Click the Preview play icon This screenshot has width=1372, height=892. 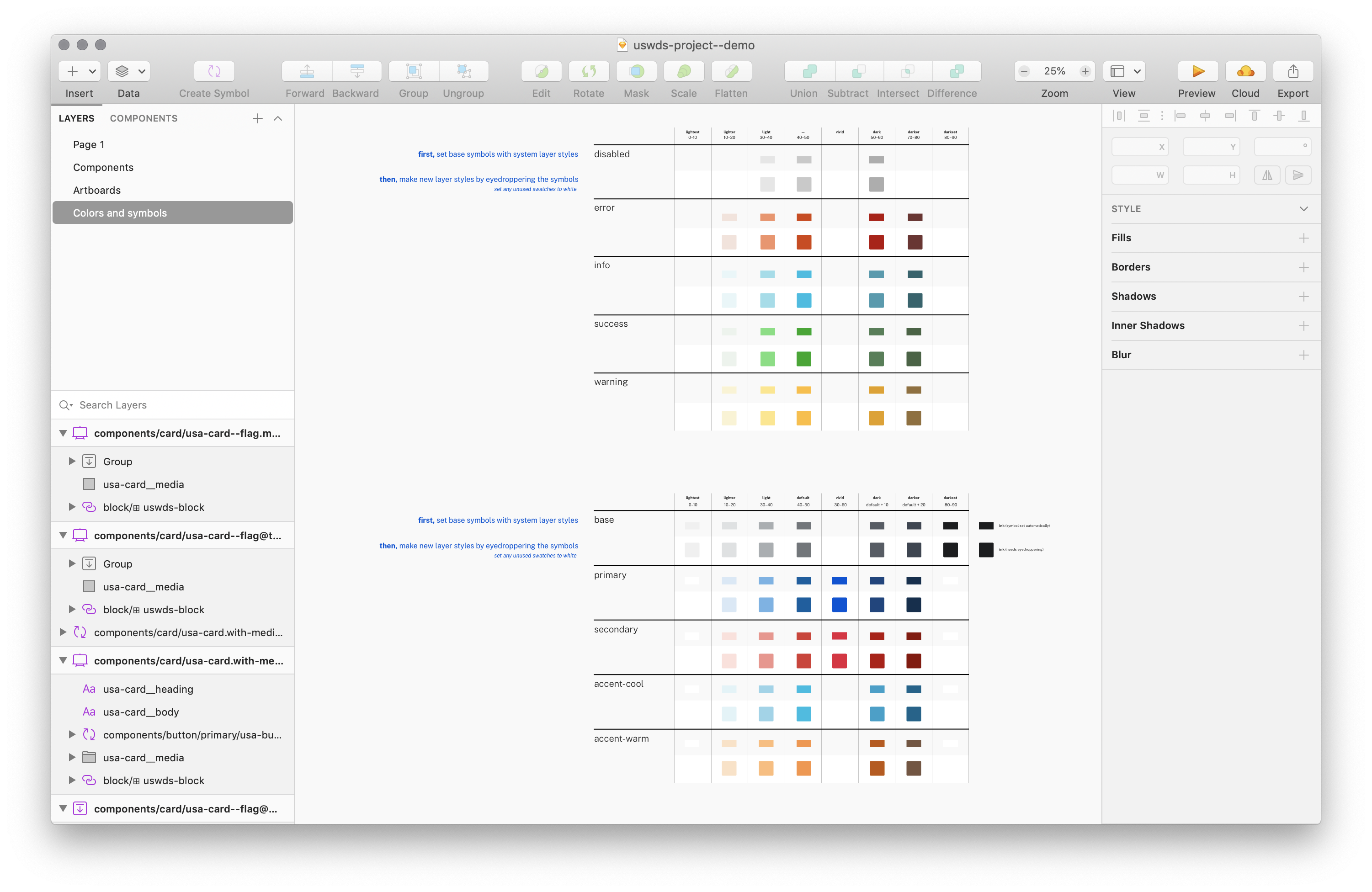[1197, 71]
